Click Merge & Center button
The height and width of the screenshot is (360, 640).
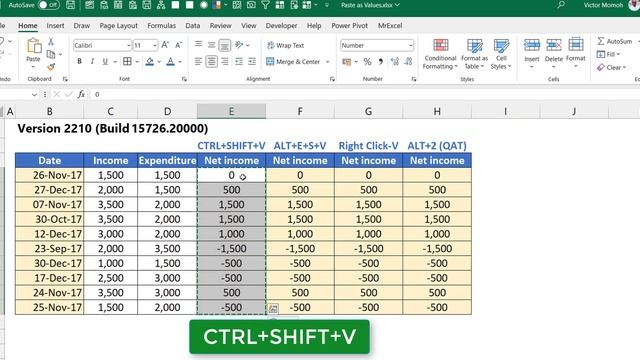[293, 62]
